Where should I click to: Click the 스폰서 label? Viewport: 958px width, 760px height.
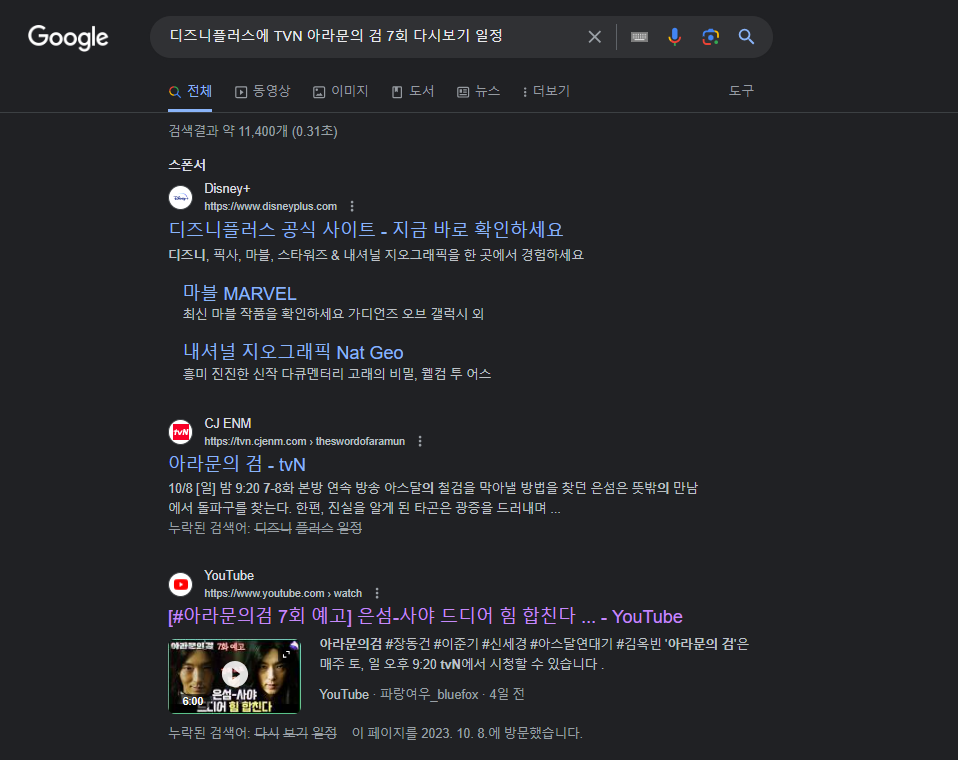point(187,165)
